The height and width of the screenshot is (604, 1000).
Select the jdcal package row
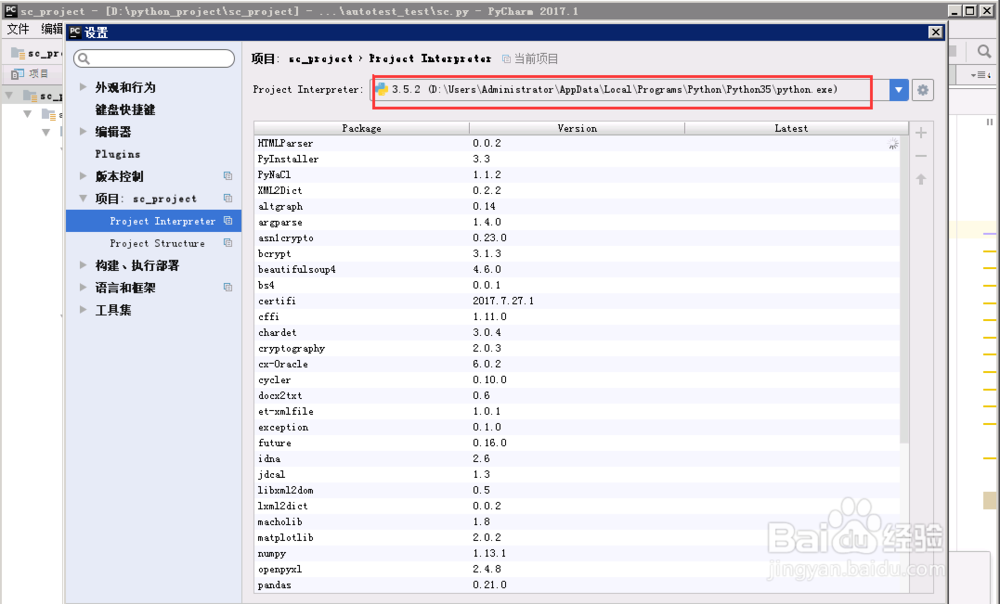(577, 475)
